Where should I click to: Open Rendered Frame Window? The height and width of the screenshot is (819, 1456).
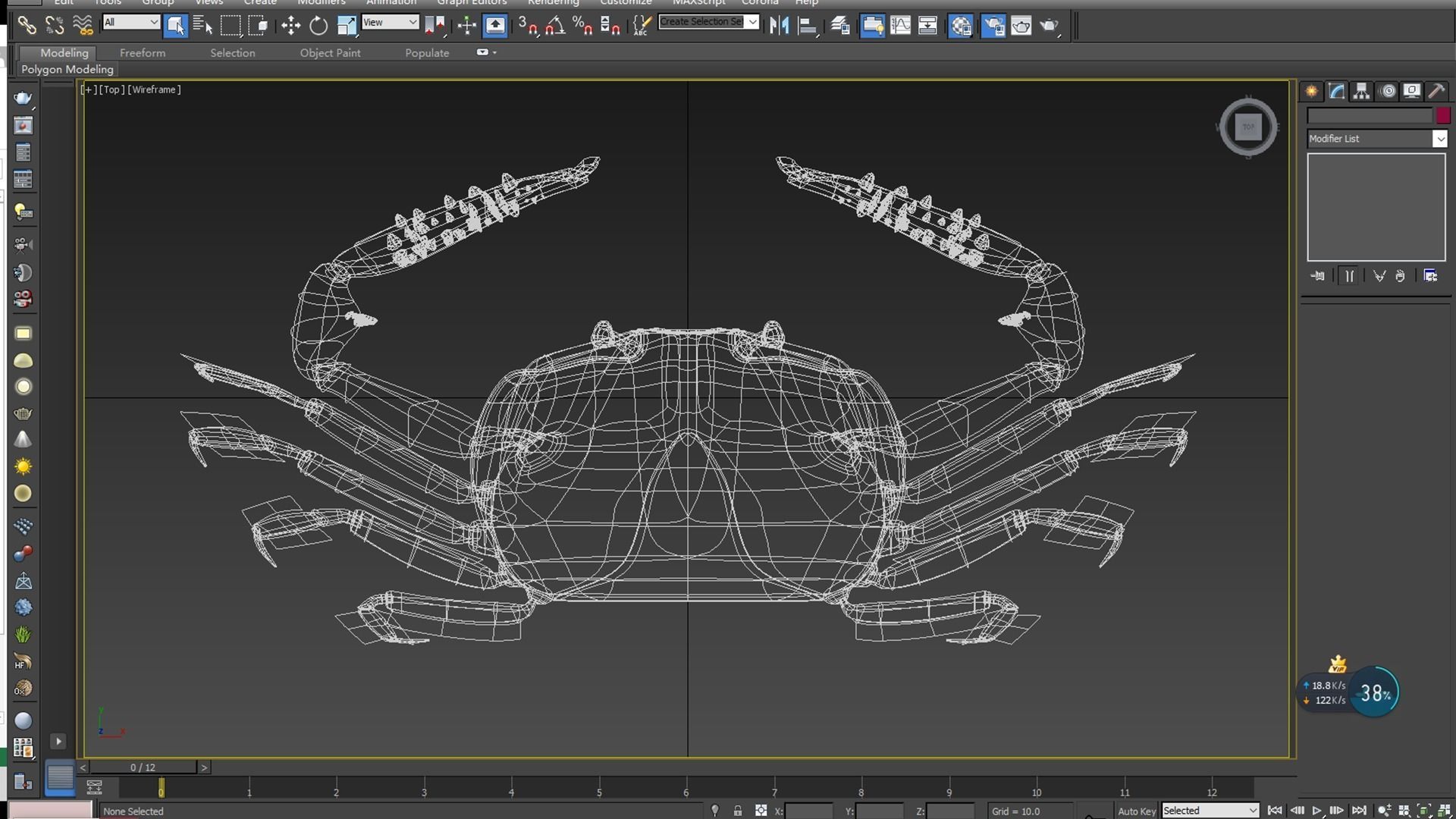click(1021, 26)
